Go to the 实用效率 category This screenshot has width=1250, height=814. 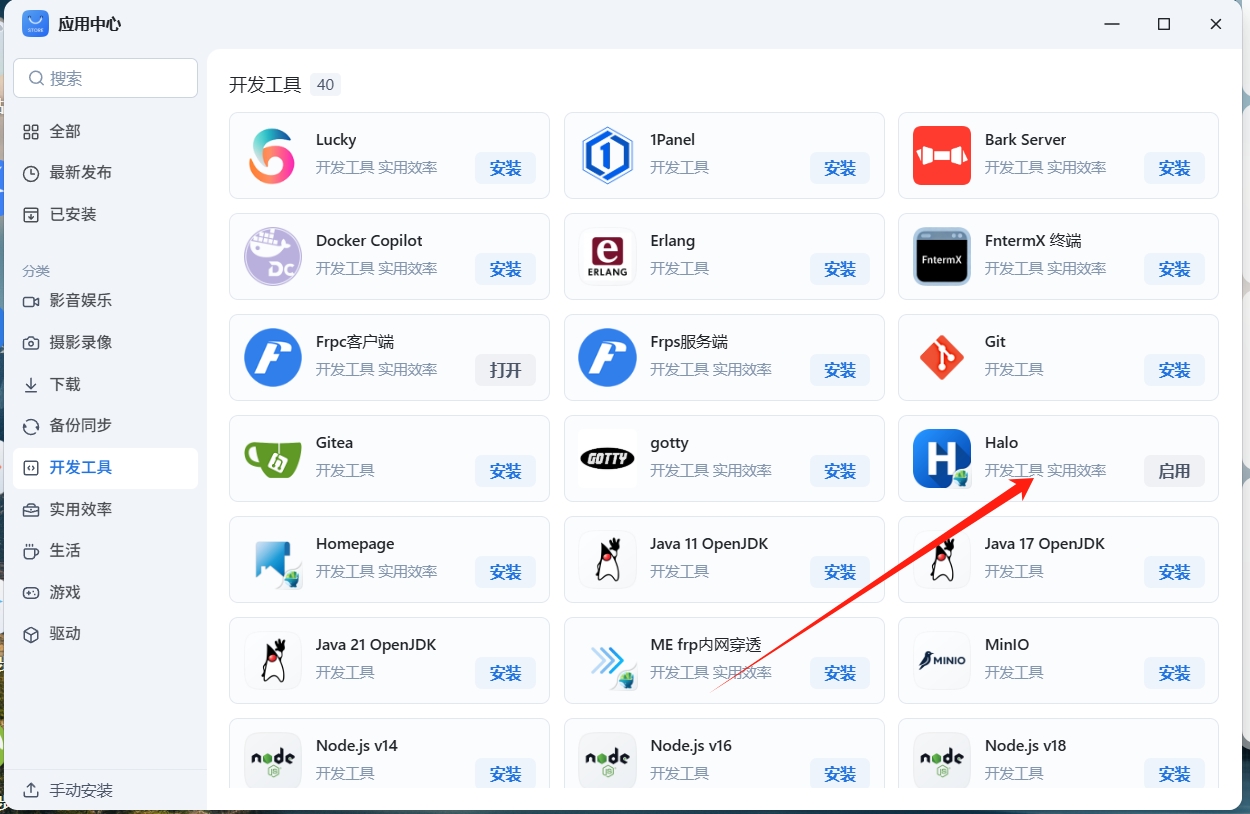(x=80, y=509)
